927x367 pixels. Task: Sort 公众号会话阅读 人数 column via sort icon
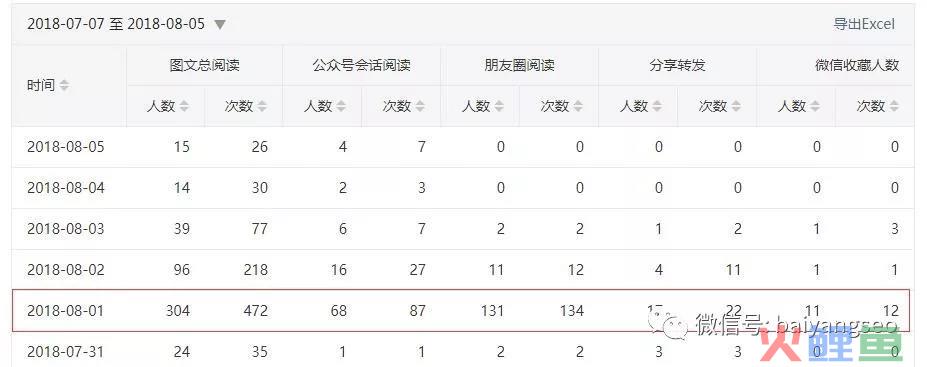[342, 106]
